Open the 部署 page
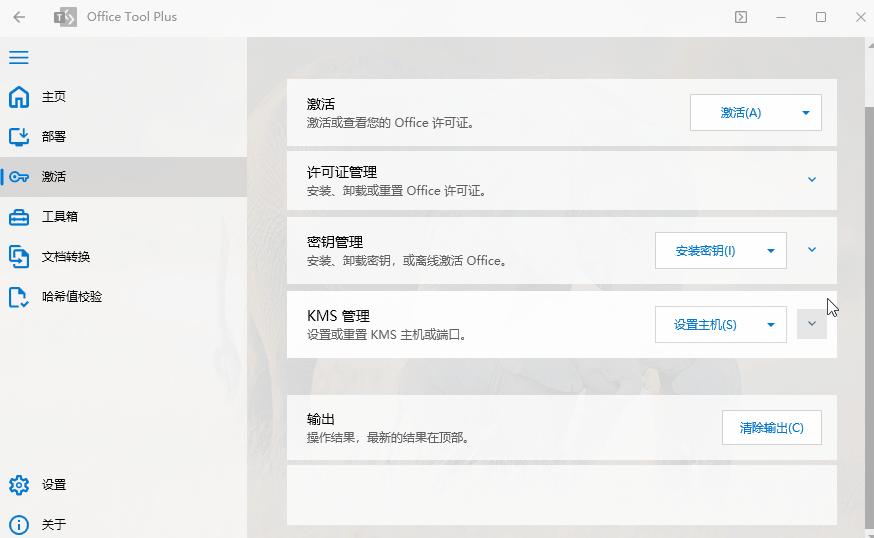This screenshot has width=874, height=538. click(x=123, y=137)
